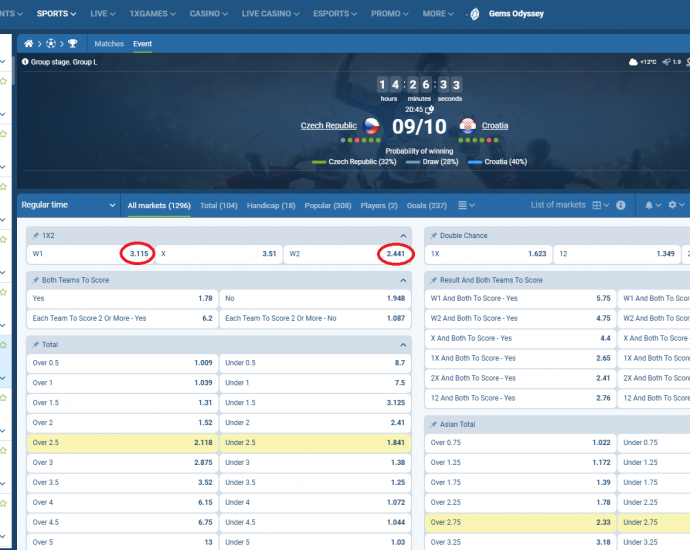
Task: Expand the ESPORTS menu
Action: (x=335, y=14)
